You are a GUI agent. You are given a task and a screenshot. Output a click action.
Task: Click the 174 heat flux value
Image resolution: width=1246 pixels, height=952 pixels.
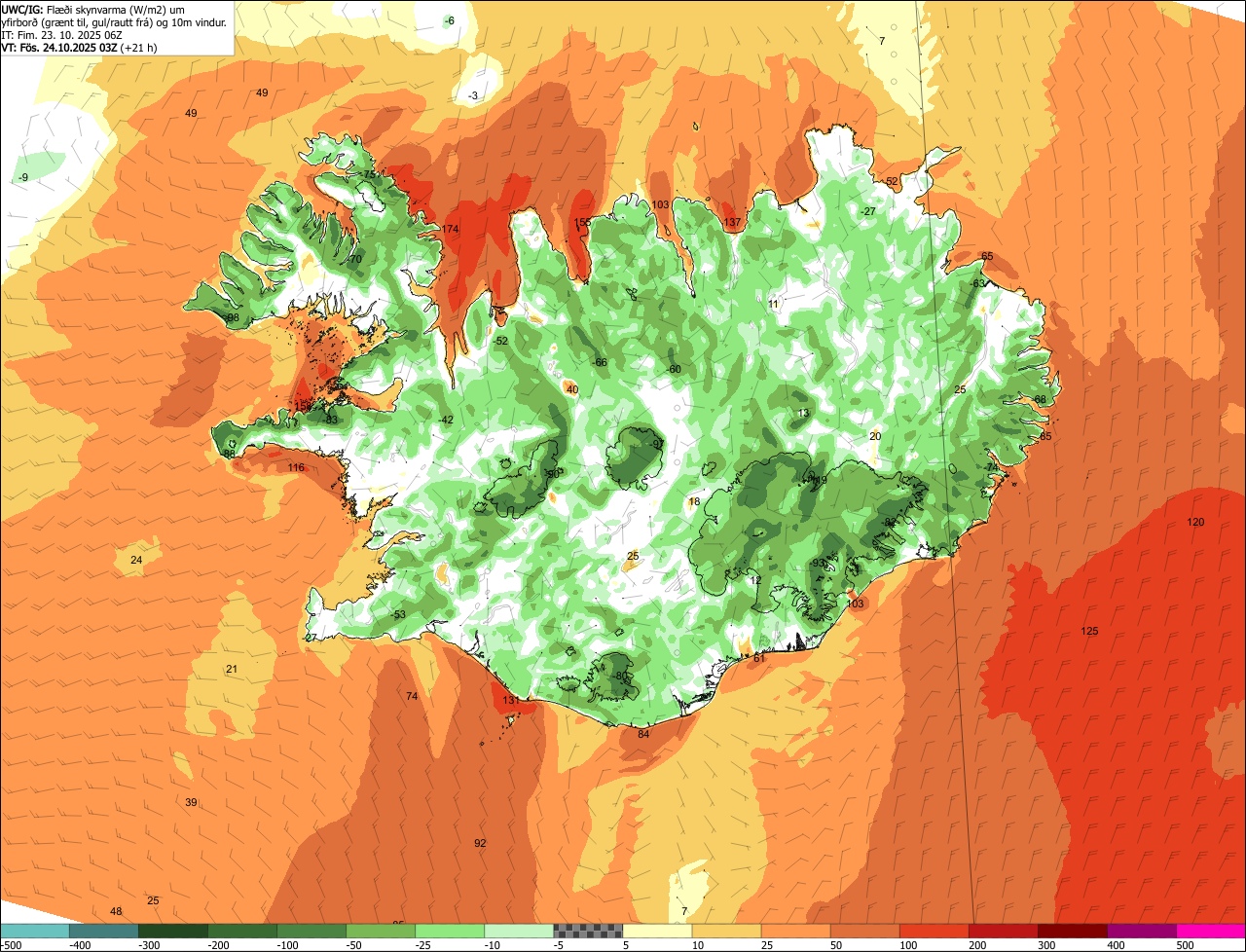[450, 229]
